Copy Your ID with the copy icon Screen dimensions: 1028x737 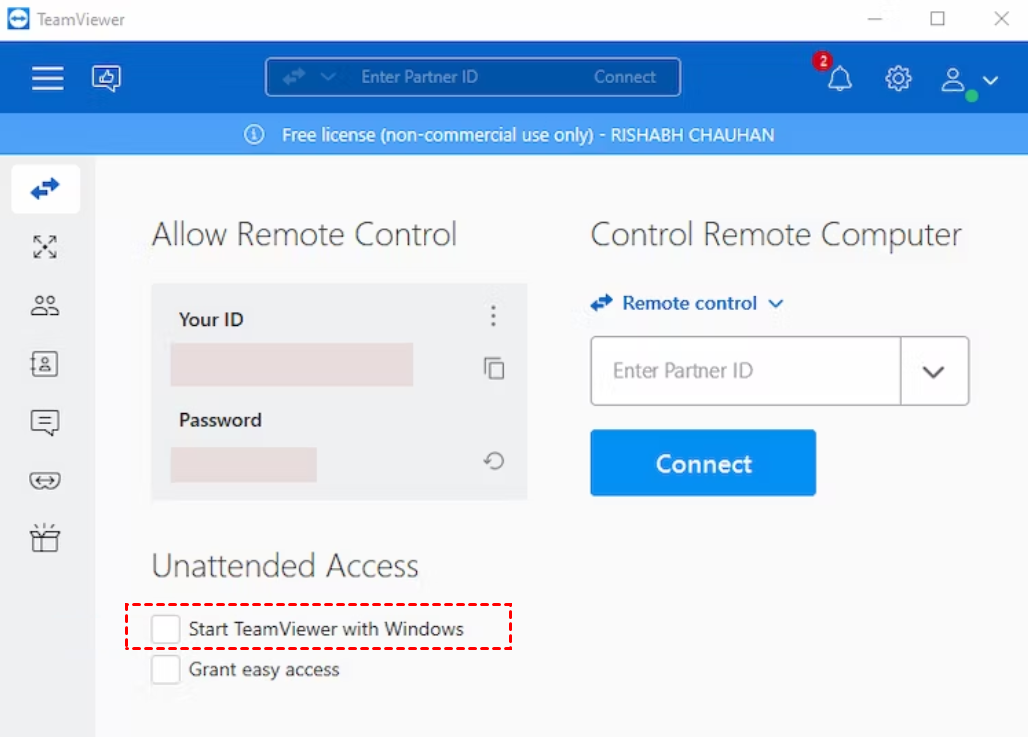click(494, 368)
